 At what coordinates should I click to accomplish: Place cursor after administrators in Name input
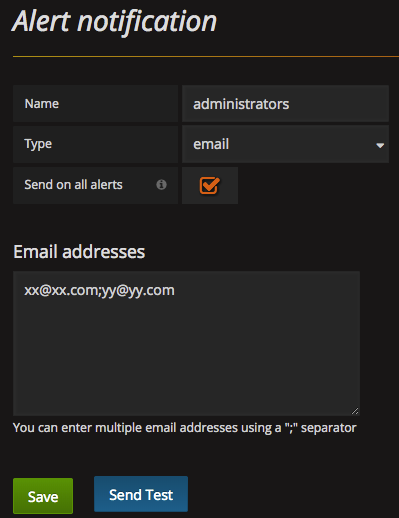(291, 104)
